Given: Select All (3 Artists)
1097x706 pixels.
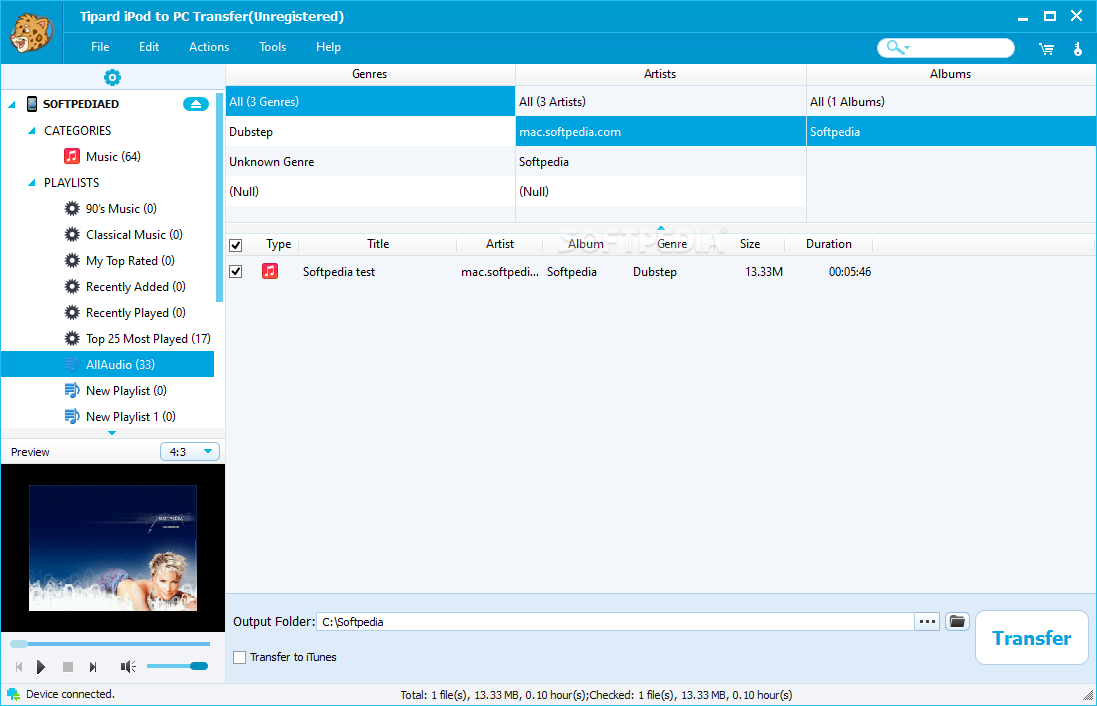Looking at the screenshot, I should tap(660, 101).
